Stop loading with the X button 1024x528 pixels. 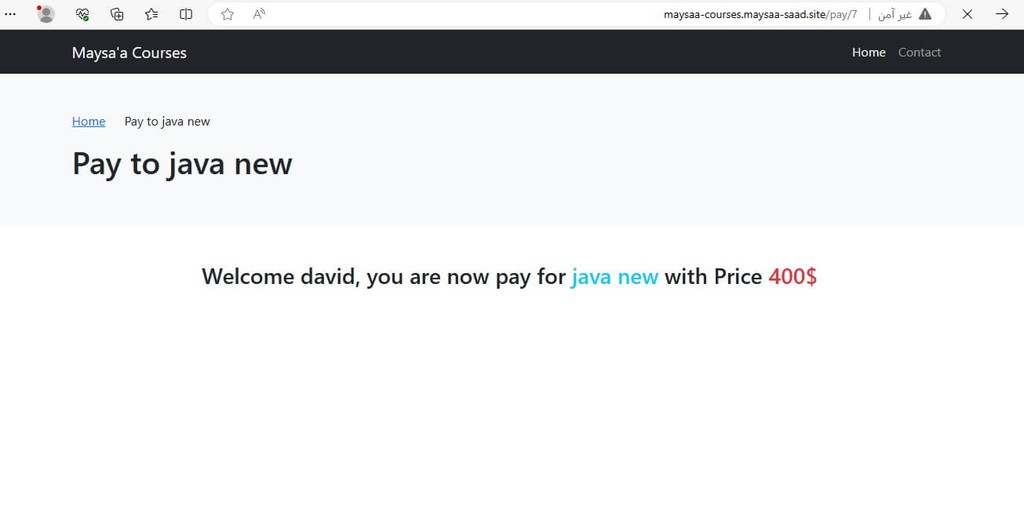coord(967,14)
